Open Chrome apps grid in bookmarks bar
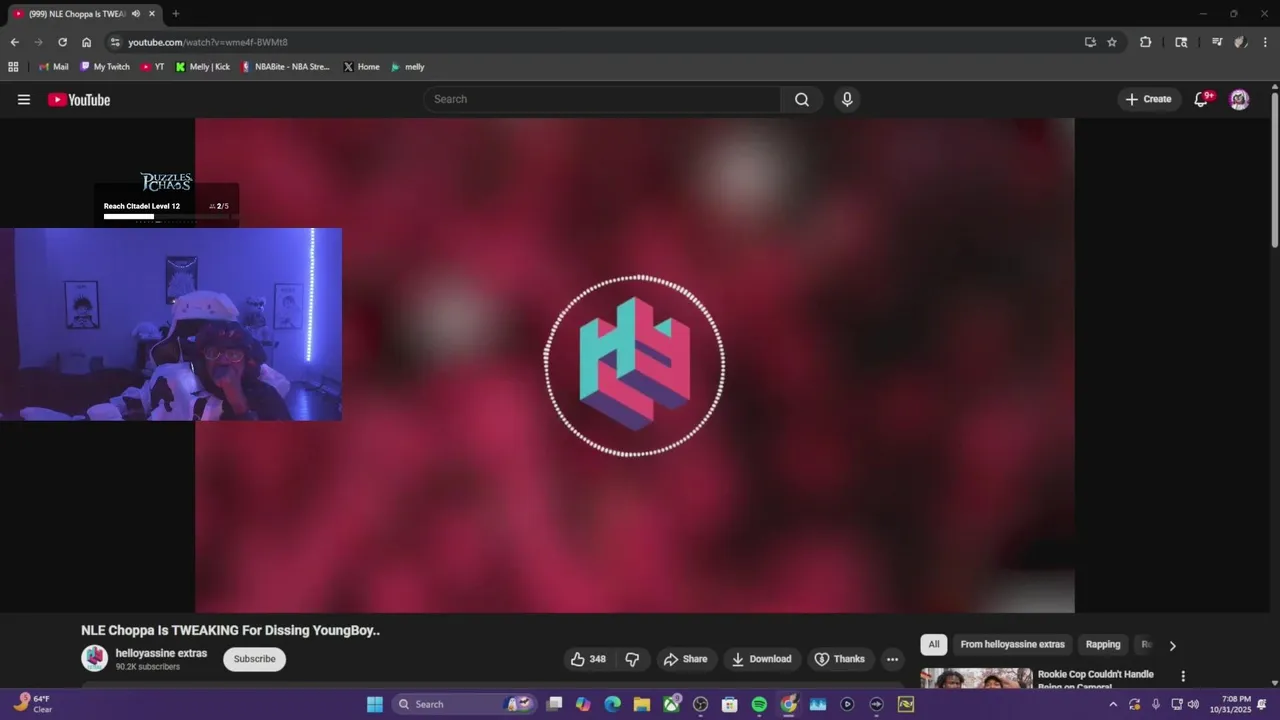This screenshot has width=1280, height=720. coord(13,67)
